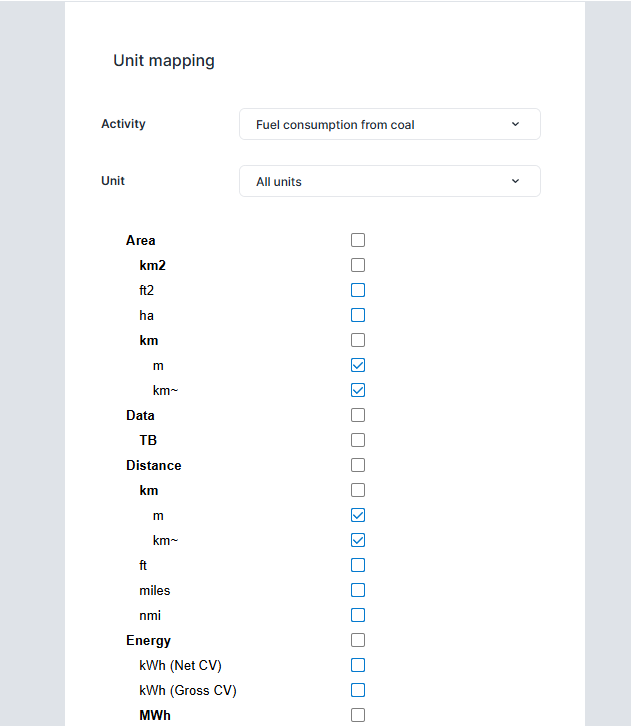Uncheck the m checkbox under Distance km
631x726 pixels.
click(358, 515)
